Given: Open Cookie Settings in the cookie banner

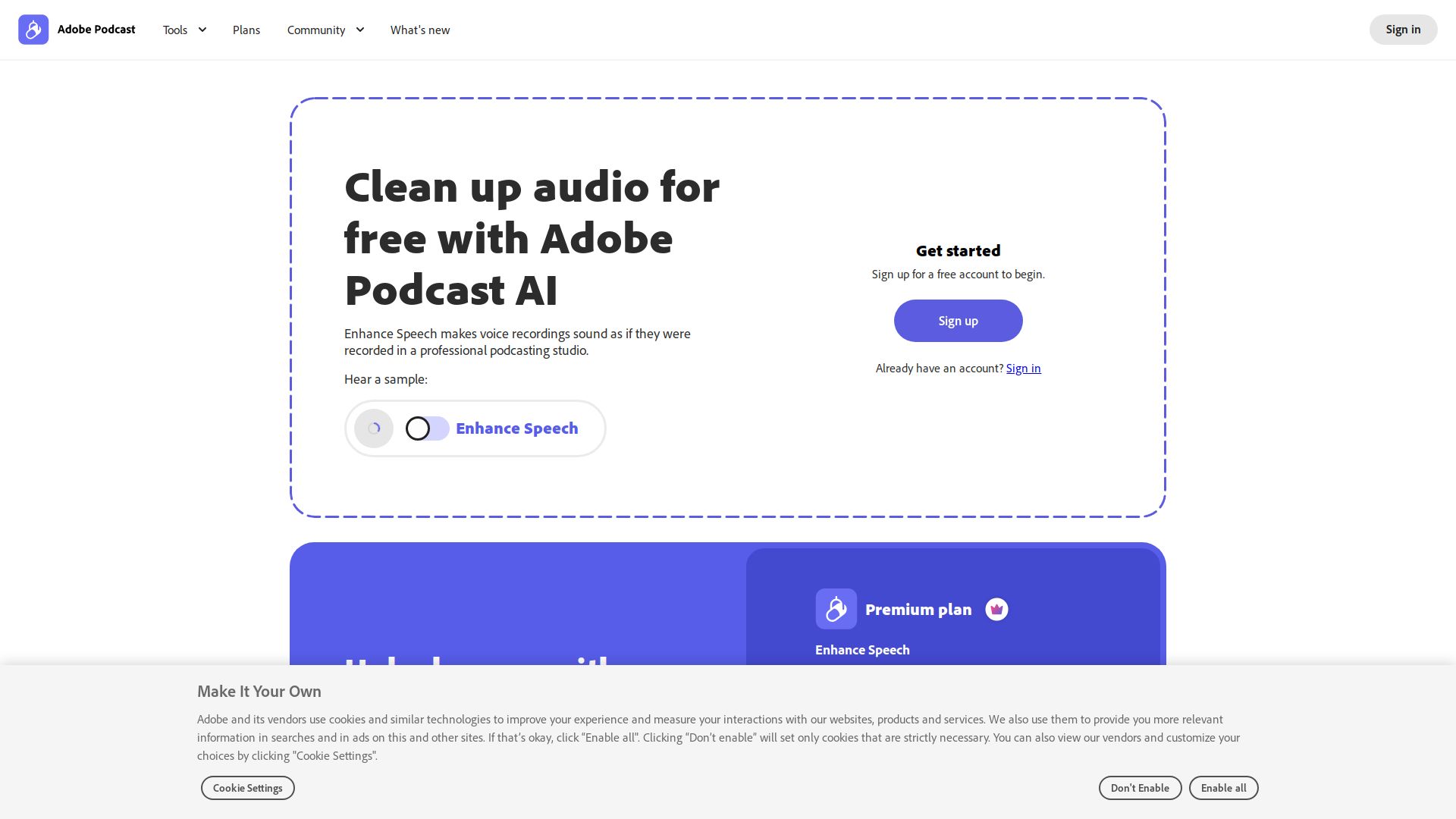Looking at the screenshot, I should click(247, 788).
